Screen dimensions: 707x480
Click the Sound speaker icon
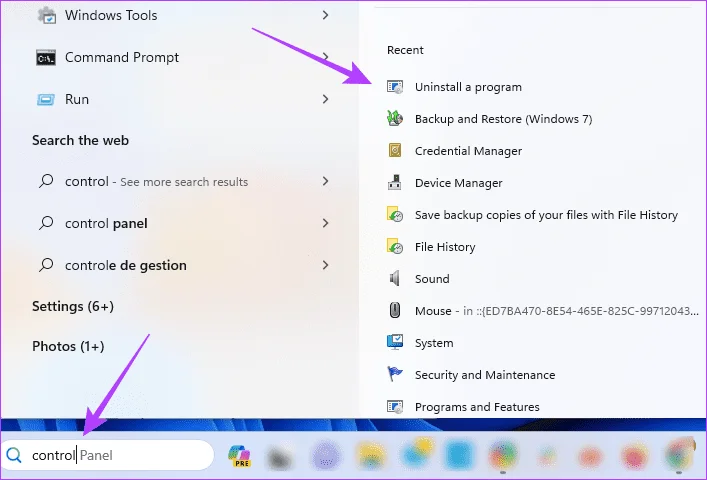(395, 279)
